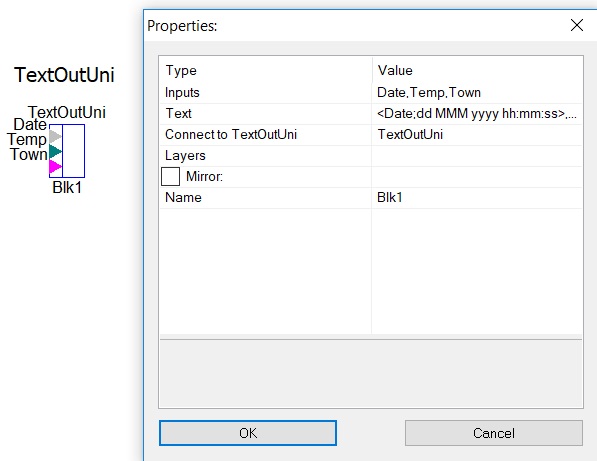Confirm the properties with OK

point(248,433)
